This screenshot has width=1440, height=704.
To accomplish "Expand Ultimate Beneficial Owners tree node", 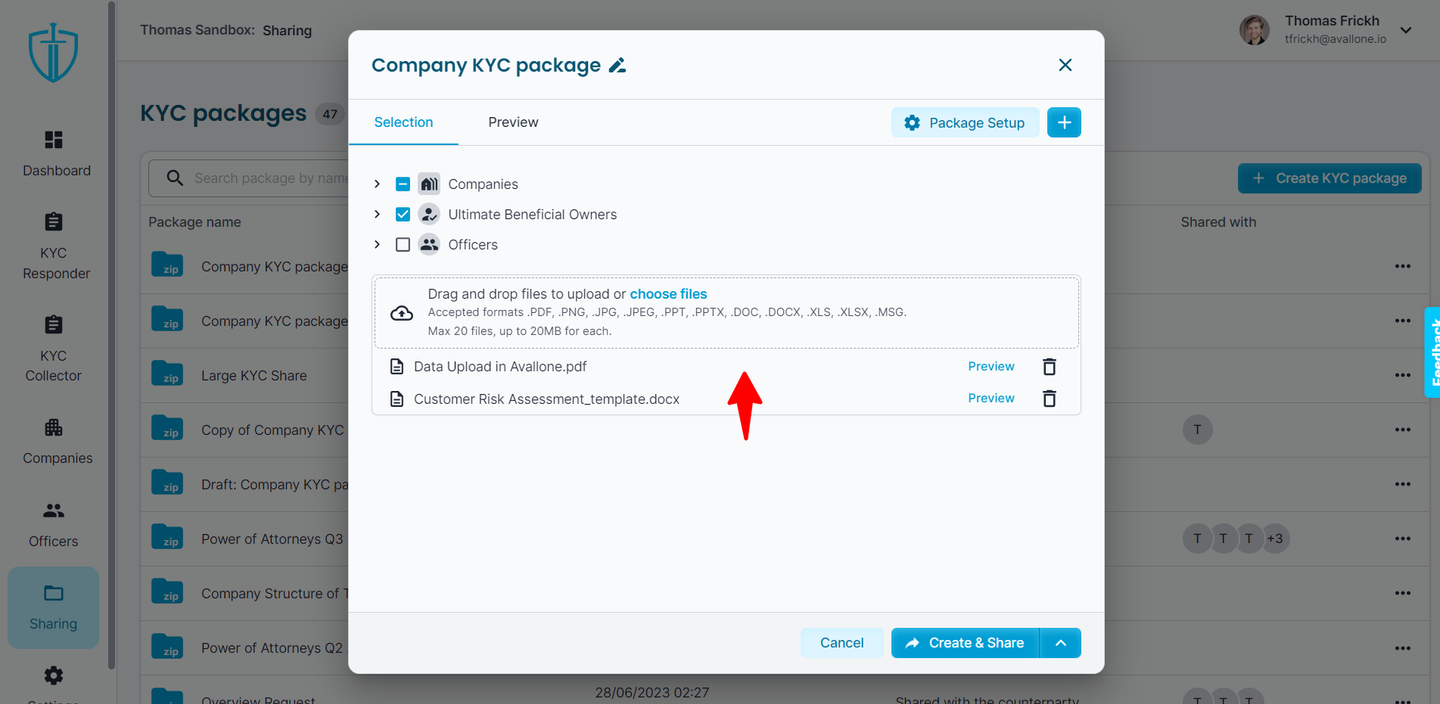I will click(377, 214).
